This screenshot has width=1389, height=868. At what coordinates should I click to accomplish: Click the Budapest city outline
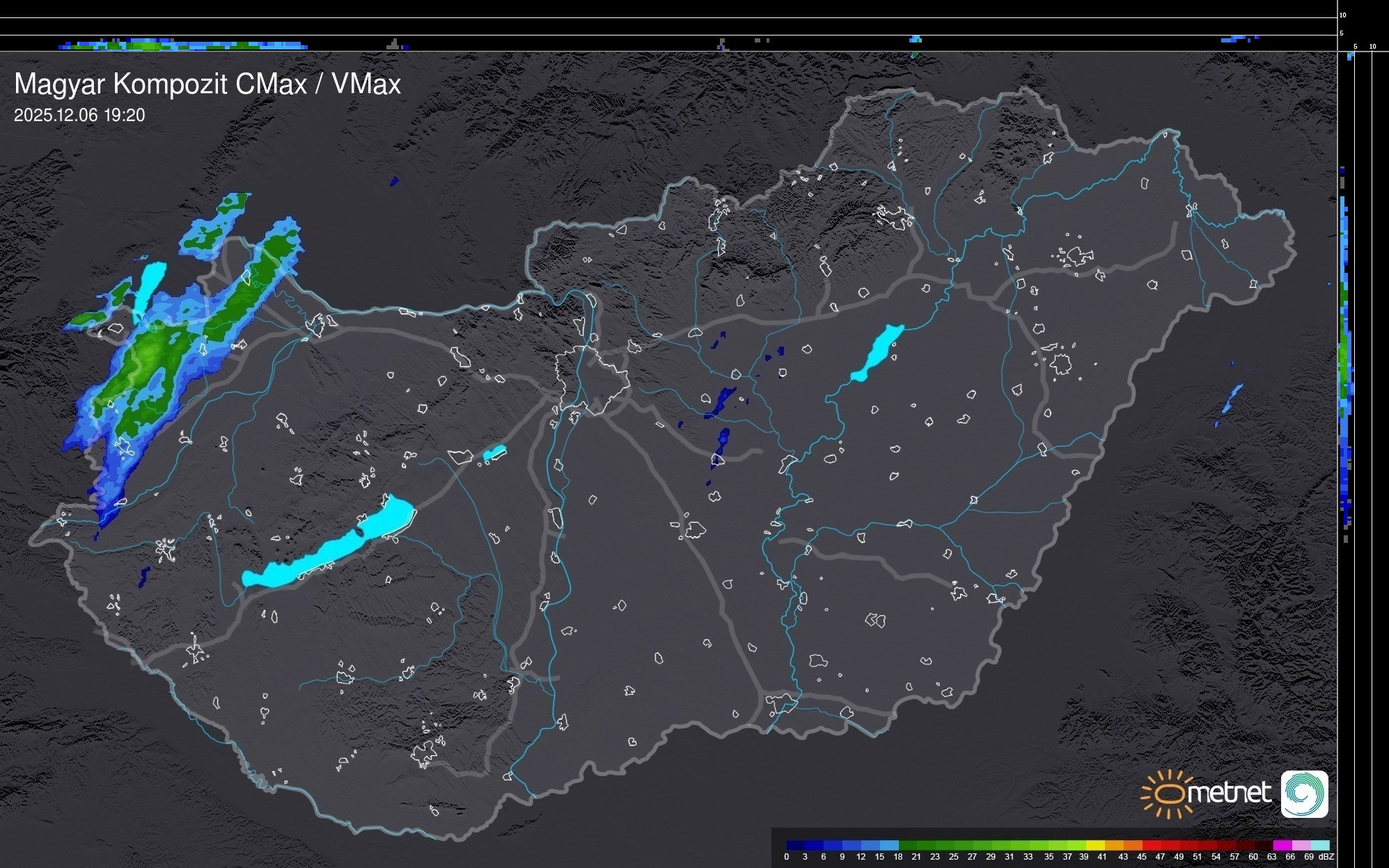point(592,379)
